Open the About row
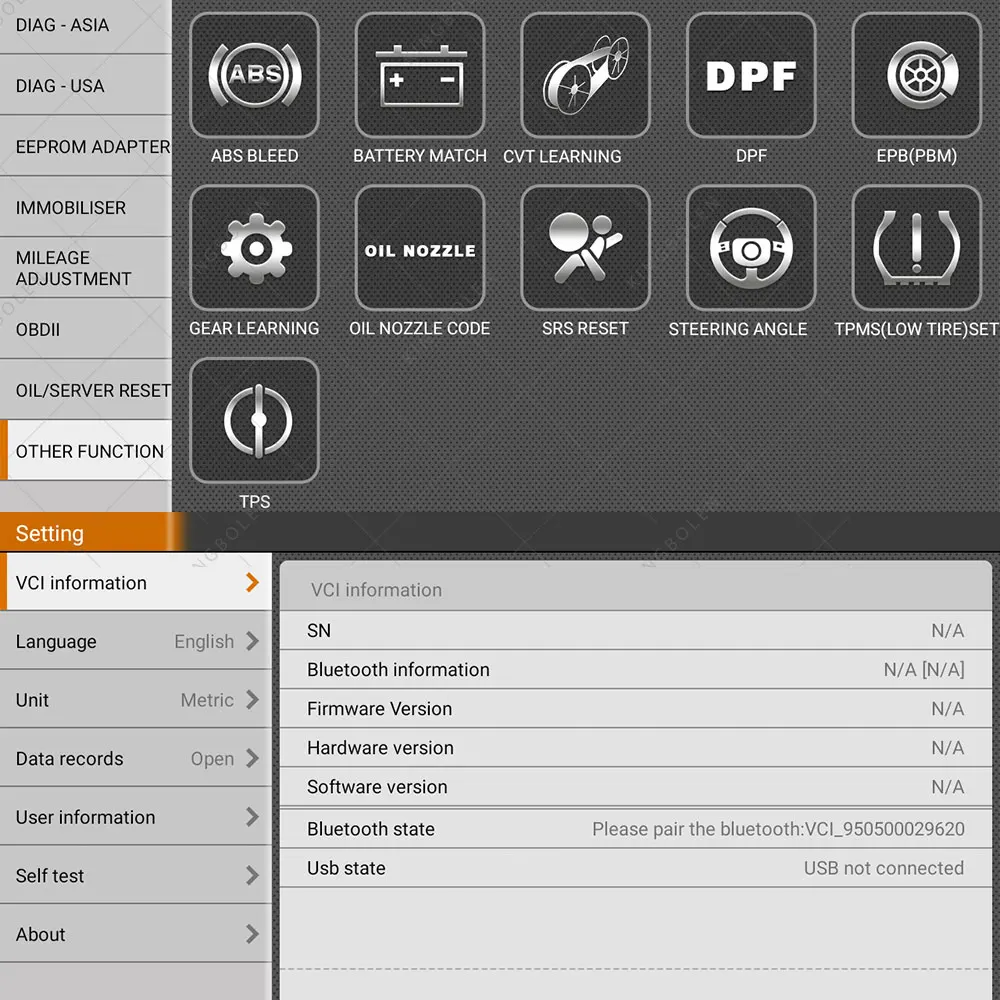The width and height of the screenshot is (1000, 1000). pos(136,934)
